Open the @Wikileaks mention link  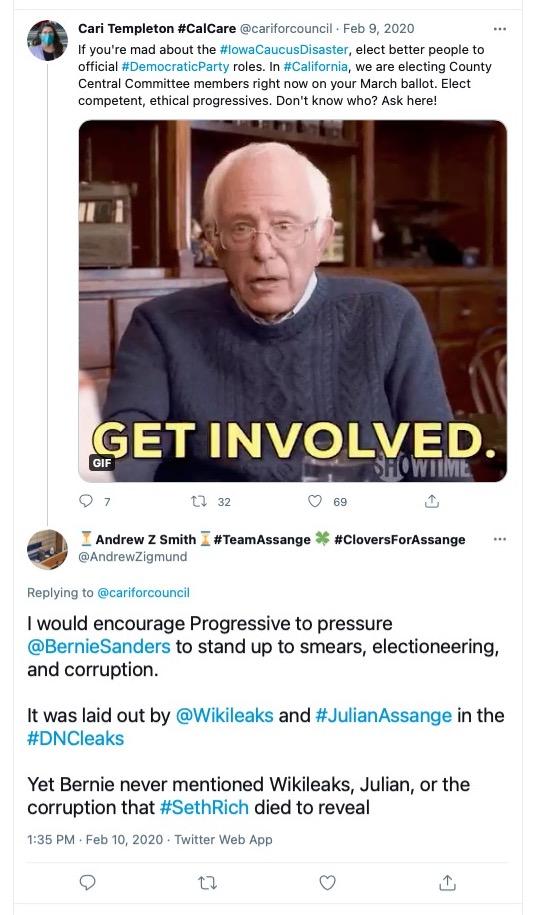click(224, 715)
